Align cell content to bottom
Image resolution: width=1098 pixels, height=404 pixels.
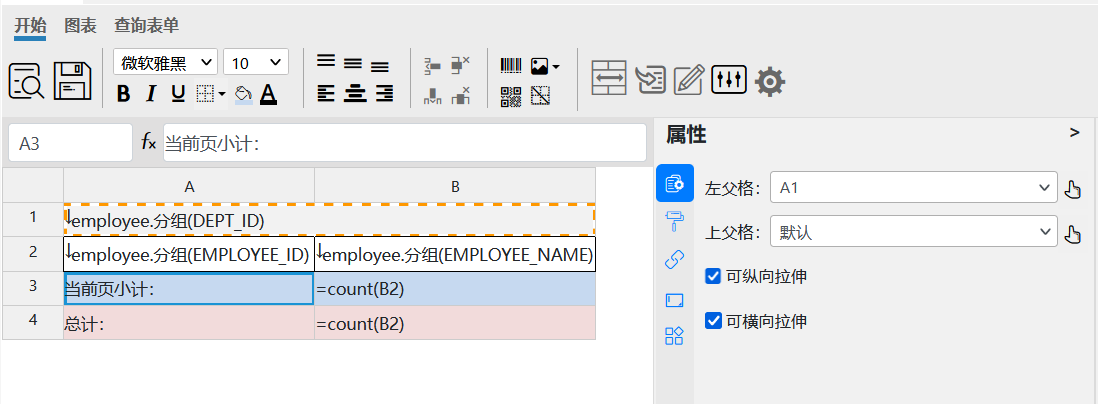380,67
